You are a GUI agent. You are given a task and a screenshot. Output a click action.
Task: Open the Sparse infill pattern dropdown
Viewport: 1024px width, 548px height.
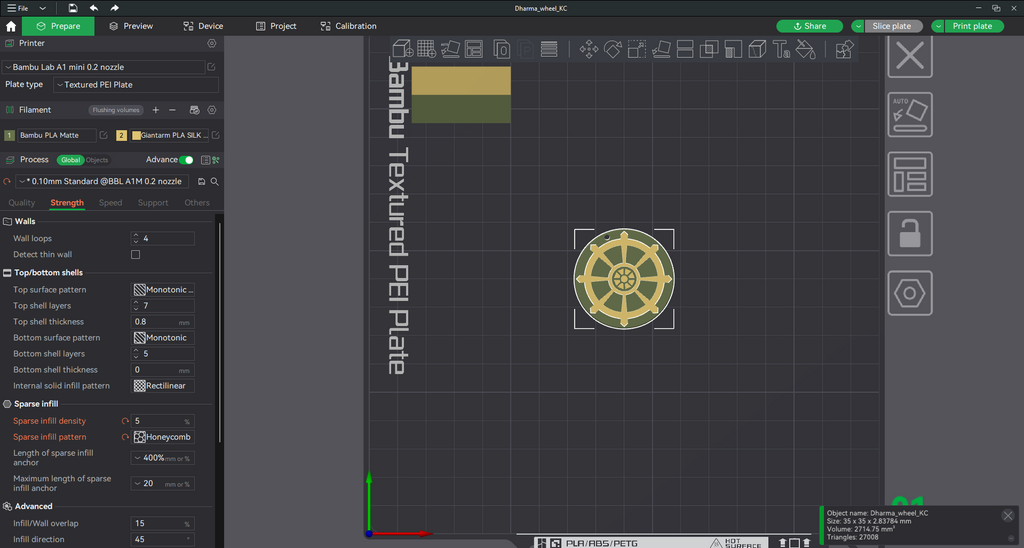click(x=163, y=437)
